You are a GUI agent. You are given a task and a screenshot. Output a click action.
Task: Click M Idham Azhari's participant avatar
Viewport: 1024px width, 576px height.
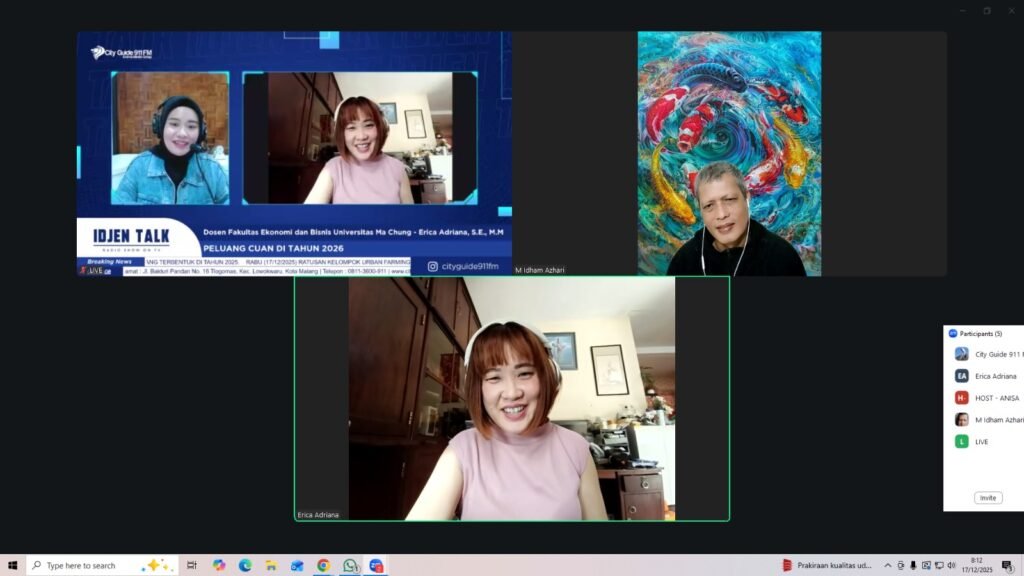[x=961, y=420]
